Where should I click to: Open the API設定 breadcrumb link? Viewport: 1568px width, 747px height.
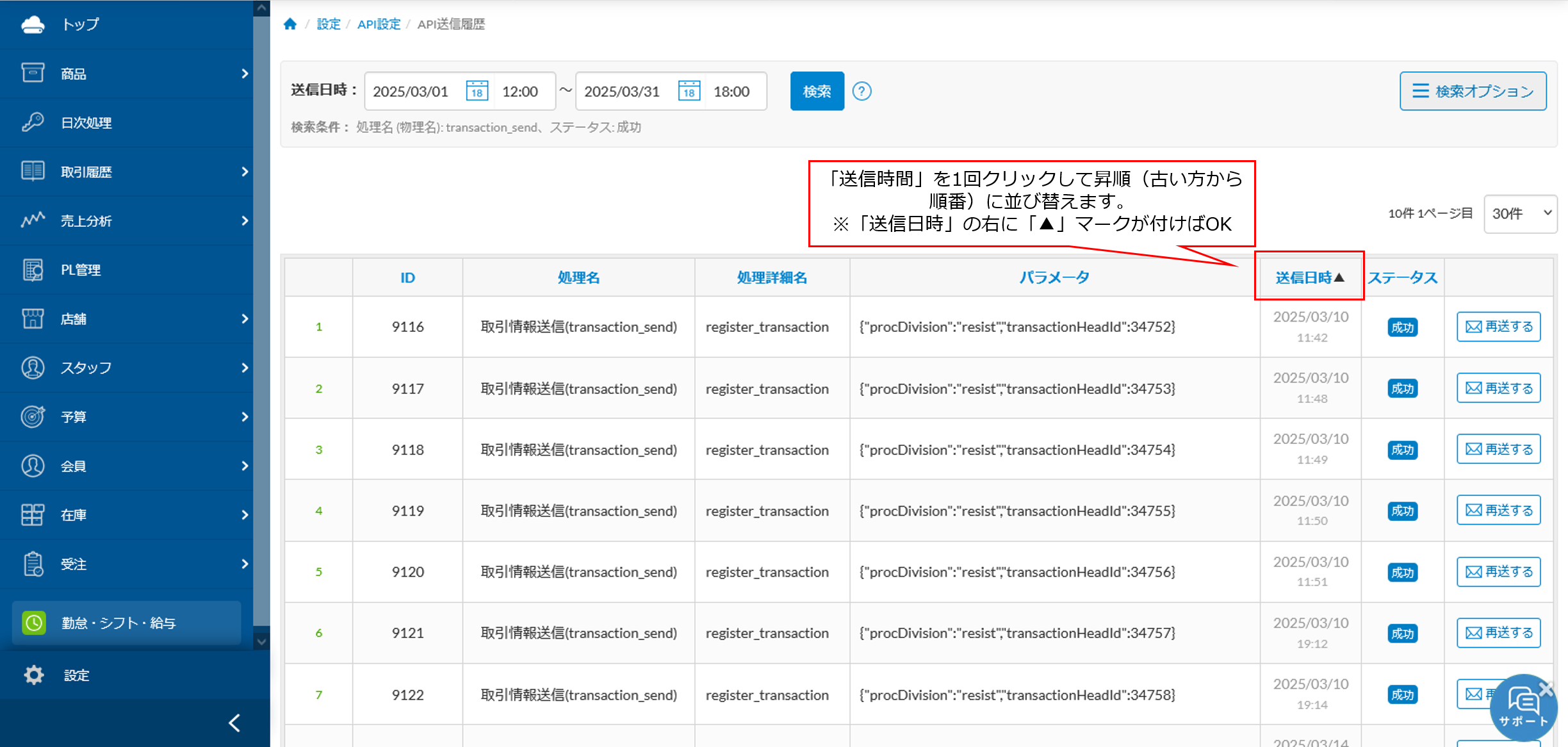(379, 24)
